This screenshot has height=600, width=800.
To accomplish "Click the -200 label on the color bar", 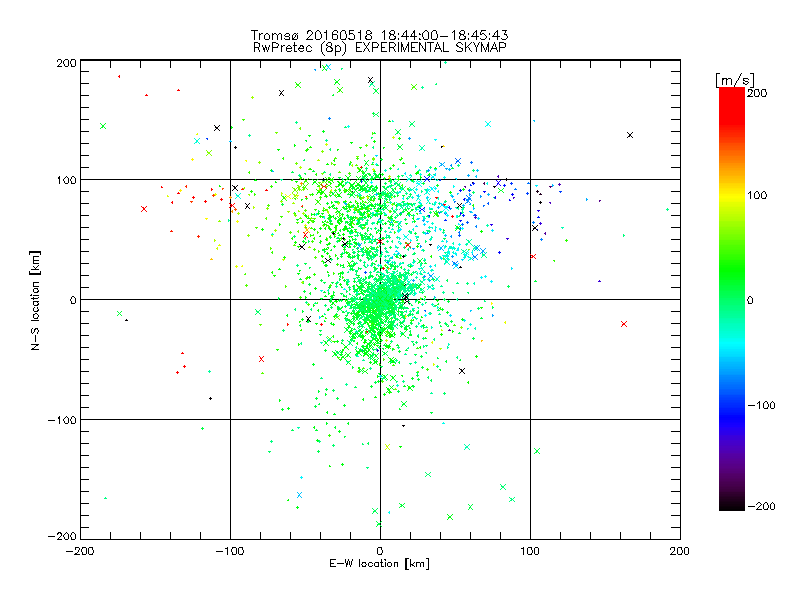I will pos(761,506).
